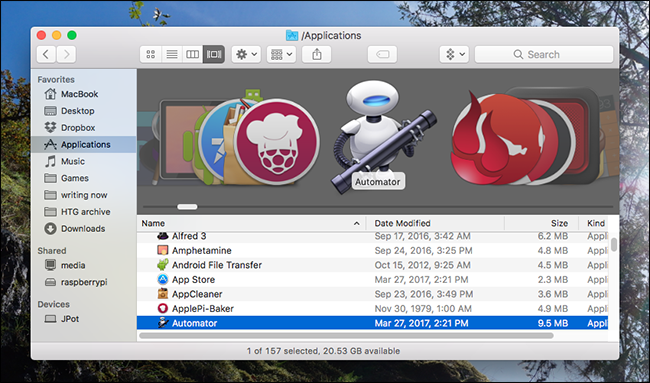Click the ApplePi-Baker chef cover icon
This screenshot has height=383, width=650.
coord(277,142)
